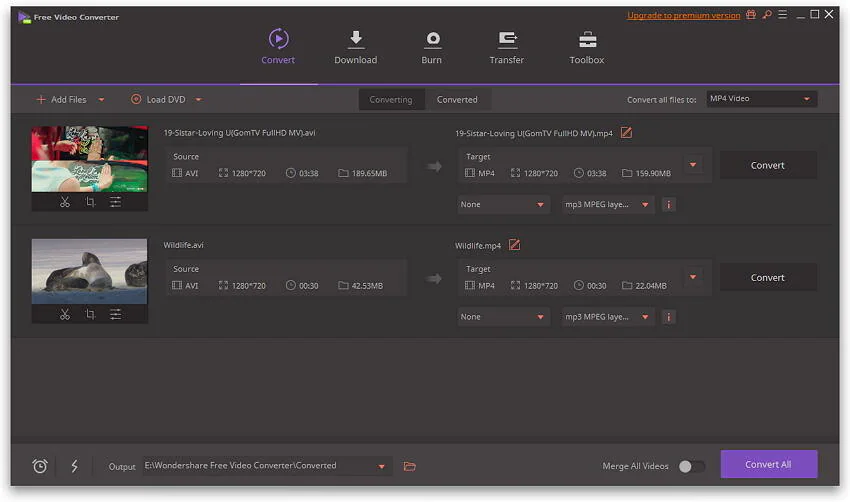The width and height of the screenshot is (850, 502).
Task: Select the Wildlife seal video thumbnail
Action: (89, 271)
